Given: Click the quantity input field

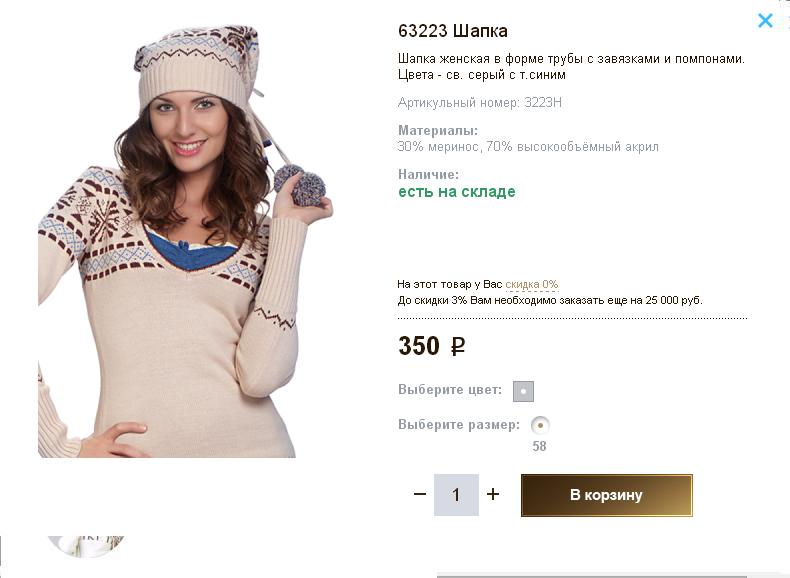Looking at the screenshot, I should pos(456,495).
